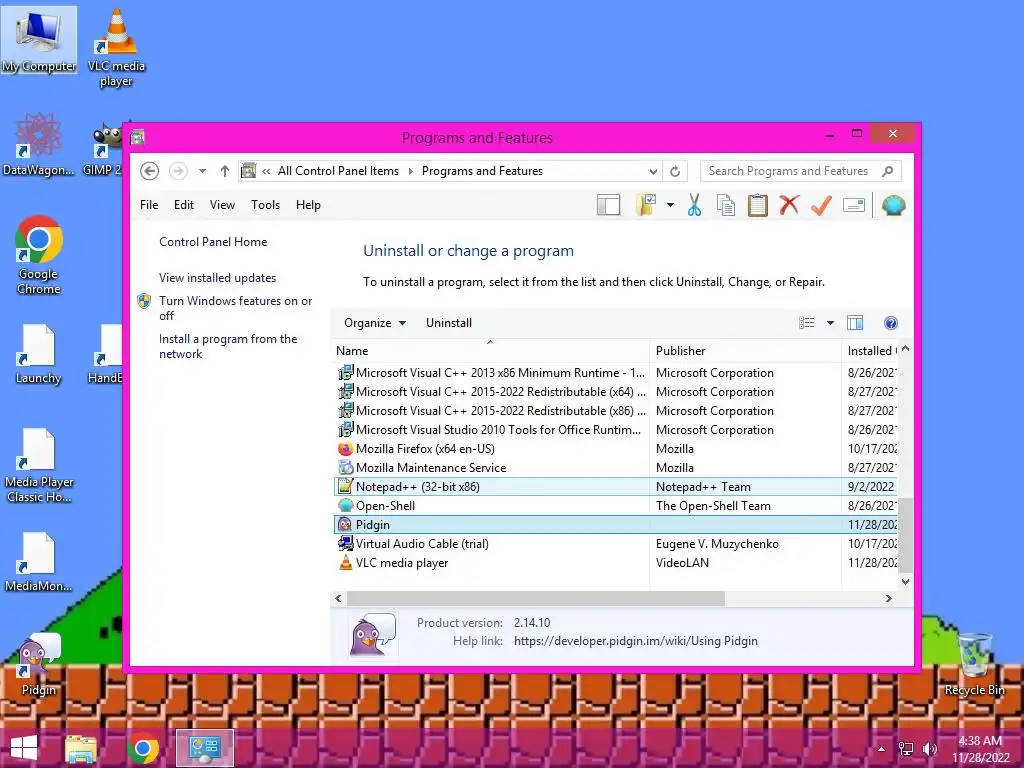1024x768 pixels.
Task: Open the Tools menu
Action: coord(265,205)
